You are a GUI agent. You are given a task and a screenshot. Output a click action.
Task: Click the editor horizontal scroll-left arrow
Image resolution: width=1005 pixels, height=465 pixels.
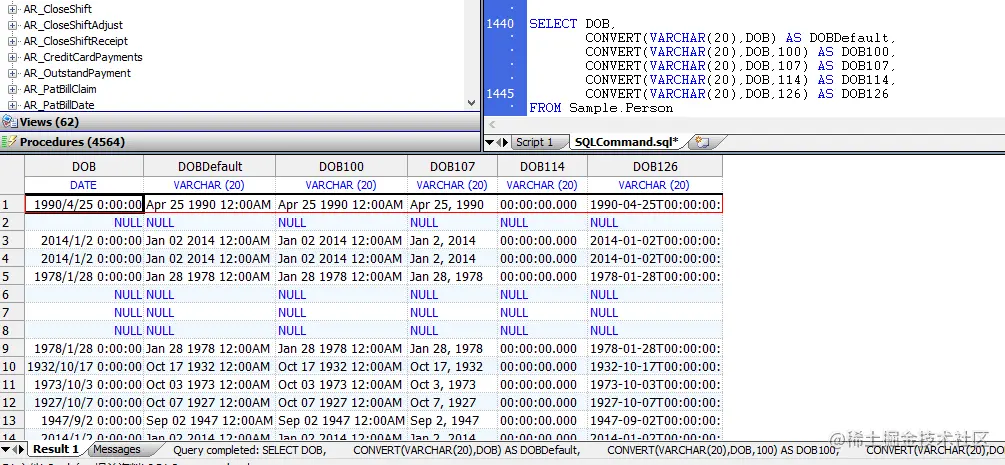492,125
